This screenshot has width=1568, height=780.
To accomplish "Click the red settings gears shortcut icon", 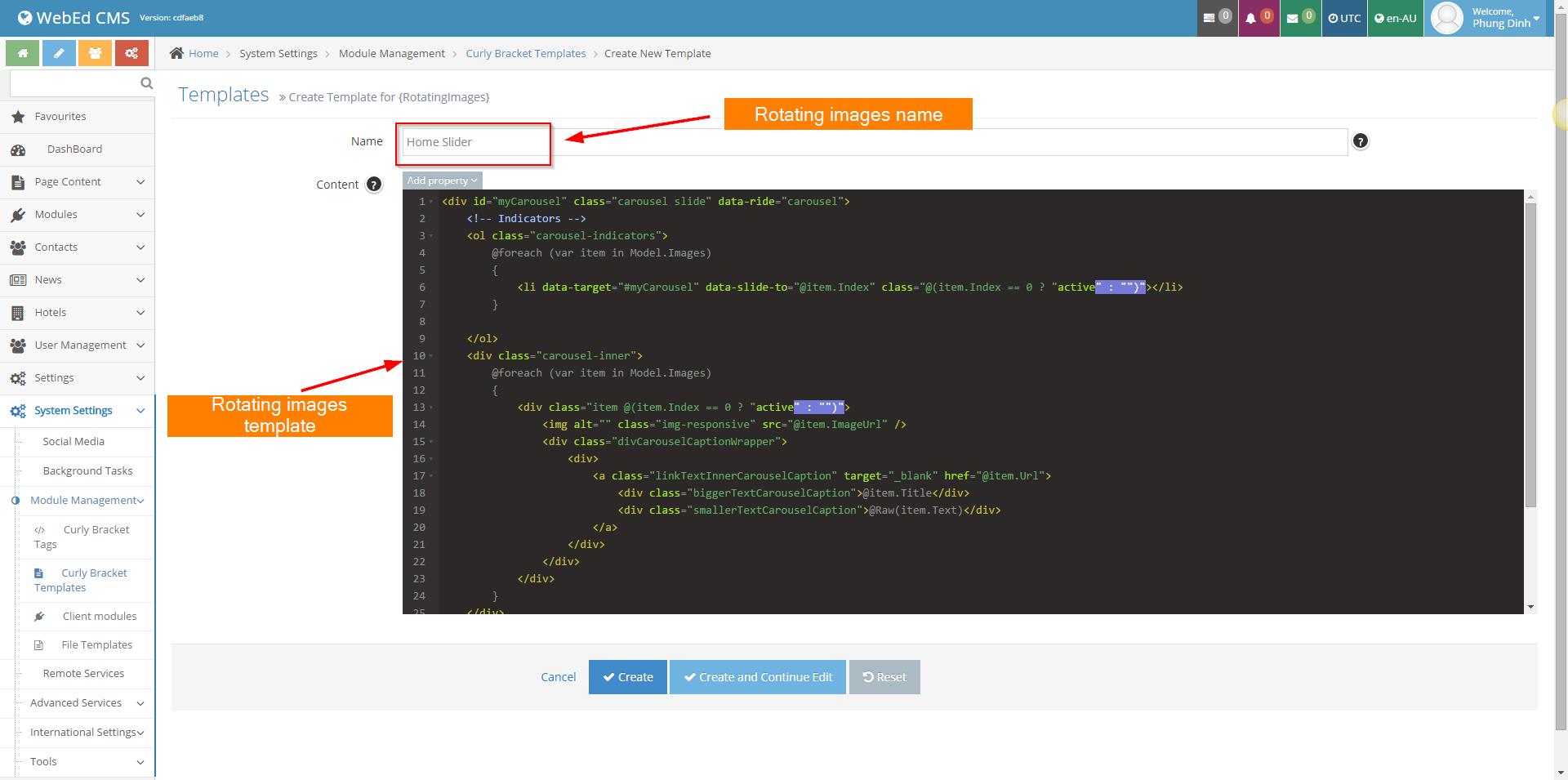I will tap(131, 53).
